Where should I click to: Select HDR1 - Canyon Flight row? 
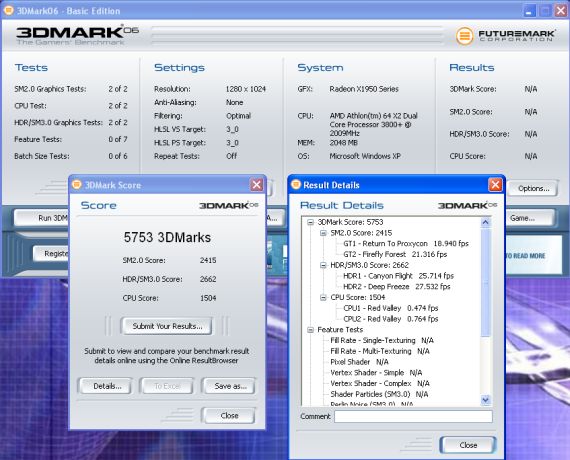point(398,276)
